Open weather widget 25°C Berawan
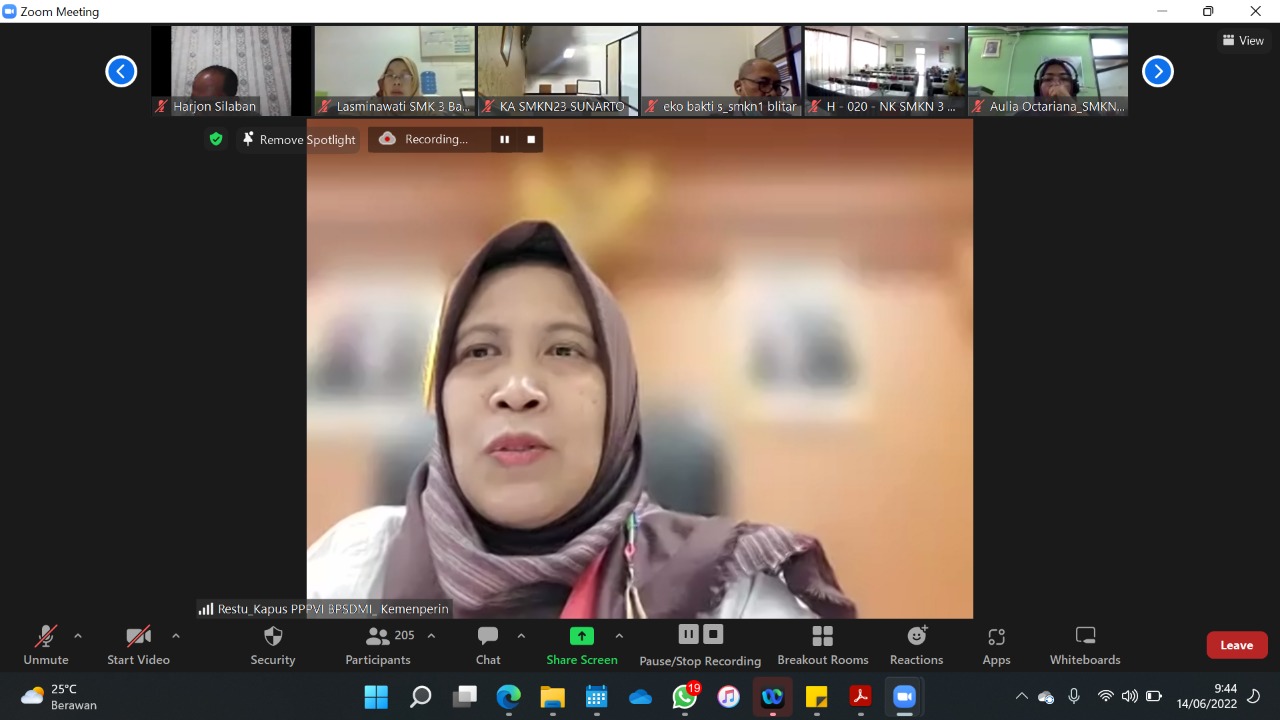Screen dimensions: 1280x720 60,696
